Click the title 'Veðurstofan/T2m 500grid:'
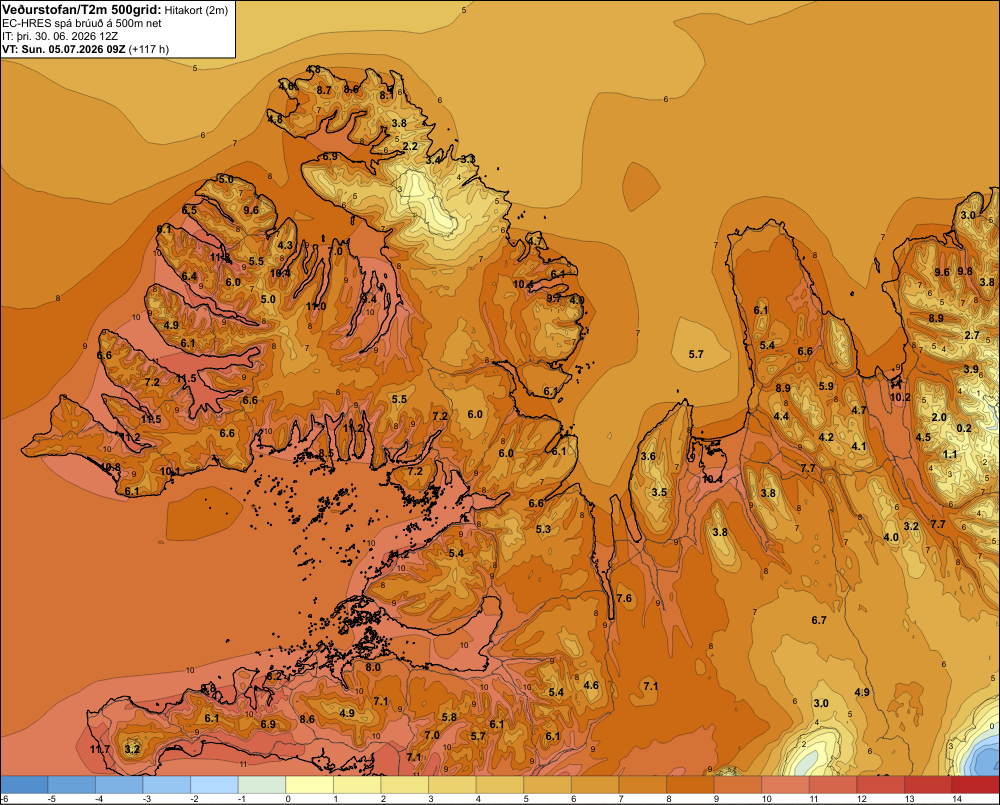1000x805 pixels. 82,10
